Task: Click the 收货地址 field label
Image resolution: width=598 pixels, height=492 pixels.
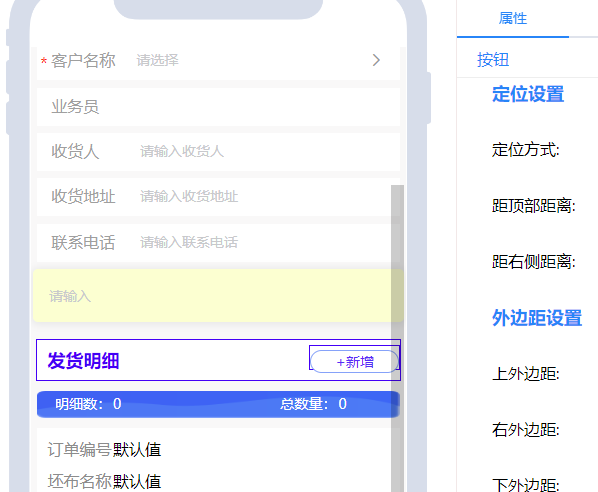Action: point(83,196)
